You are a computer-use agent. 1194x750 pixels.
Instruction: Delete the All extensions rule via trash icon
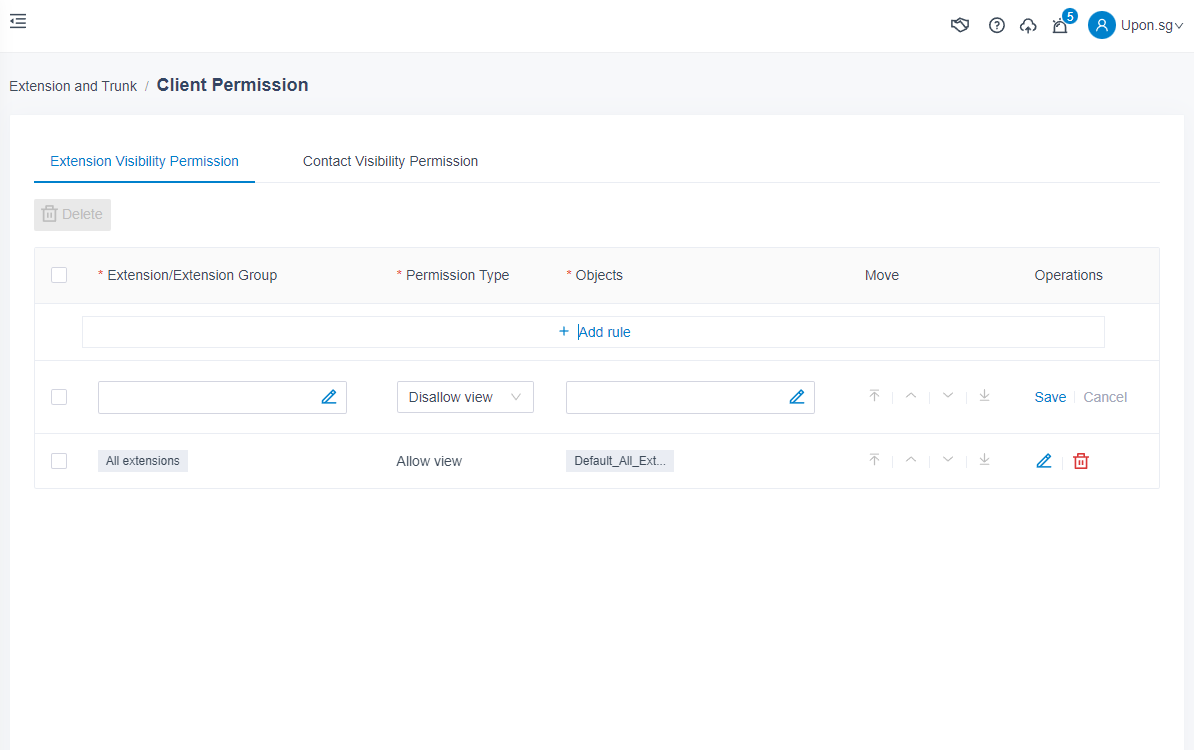point(1081,461)
